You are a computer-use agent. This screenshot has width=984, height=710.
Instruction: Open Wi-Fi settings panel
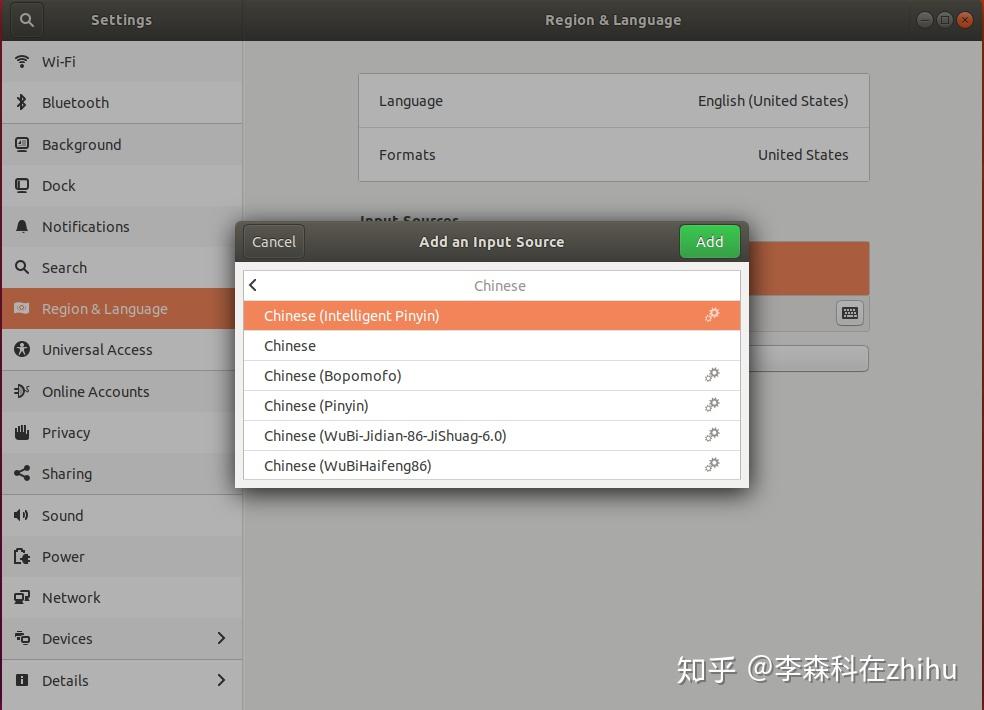pos(122,62)
